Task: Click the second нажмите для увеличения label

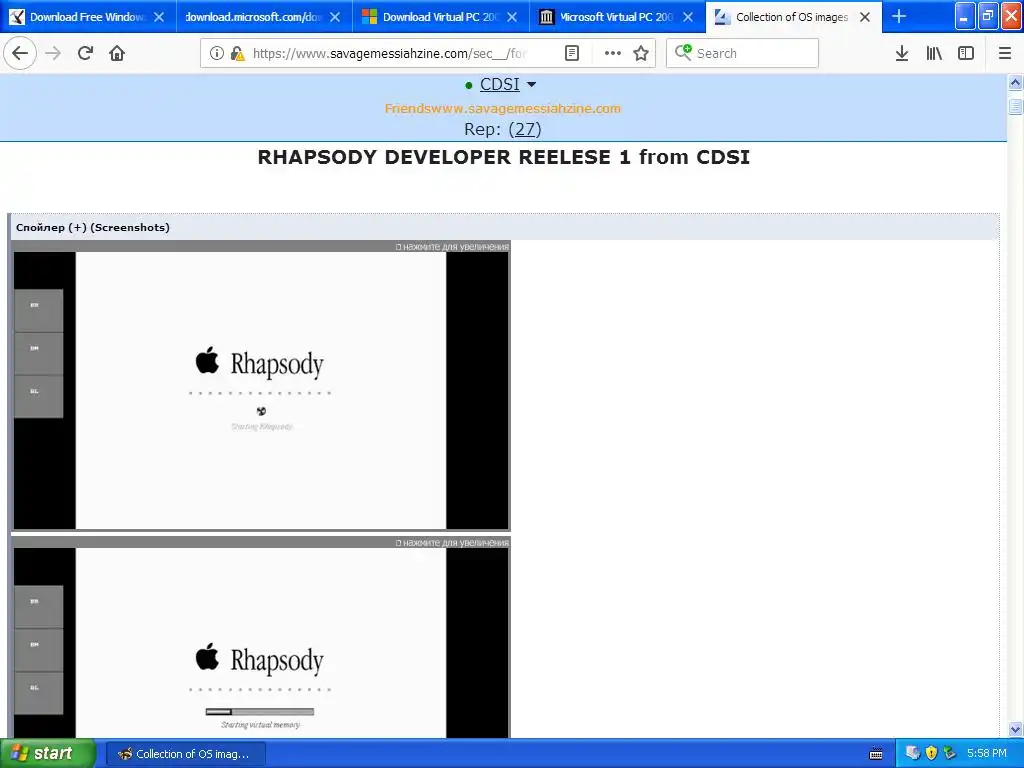Action: [452, 543]
